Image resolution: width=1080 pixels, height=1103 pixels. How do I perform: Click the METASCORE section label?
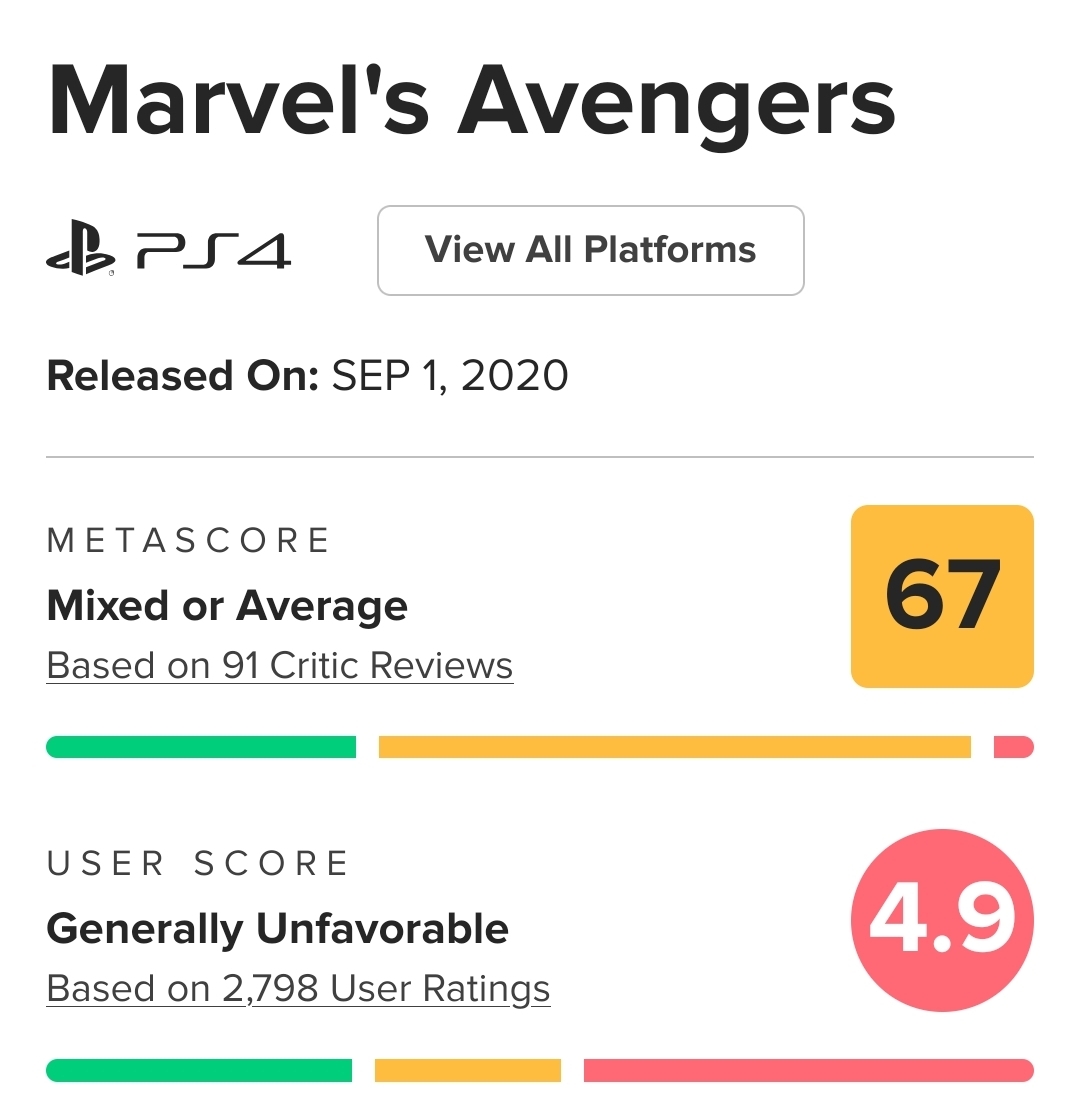188,541
